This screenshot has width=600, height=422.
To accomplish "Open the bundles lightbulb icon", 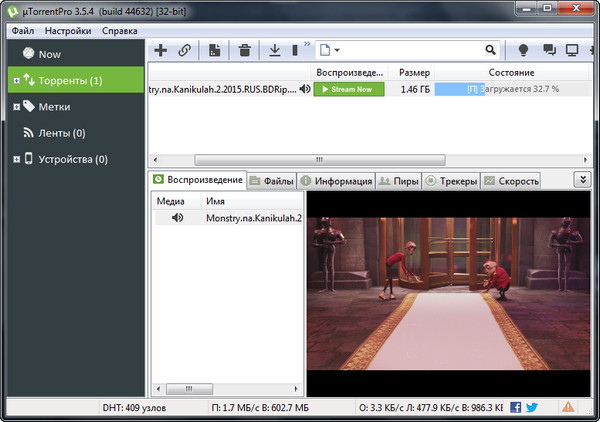I will (522, 49).
